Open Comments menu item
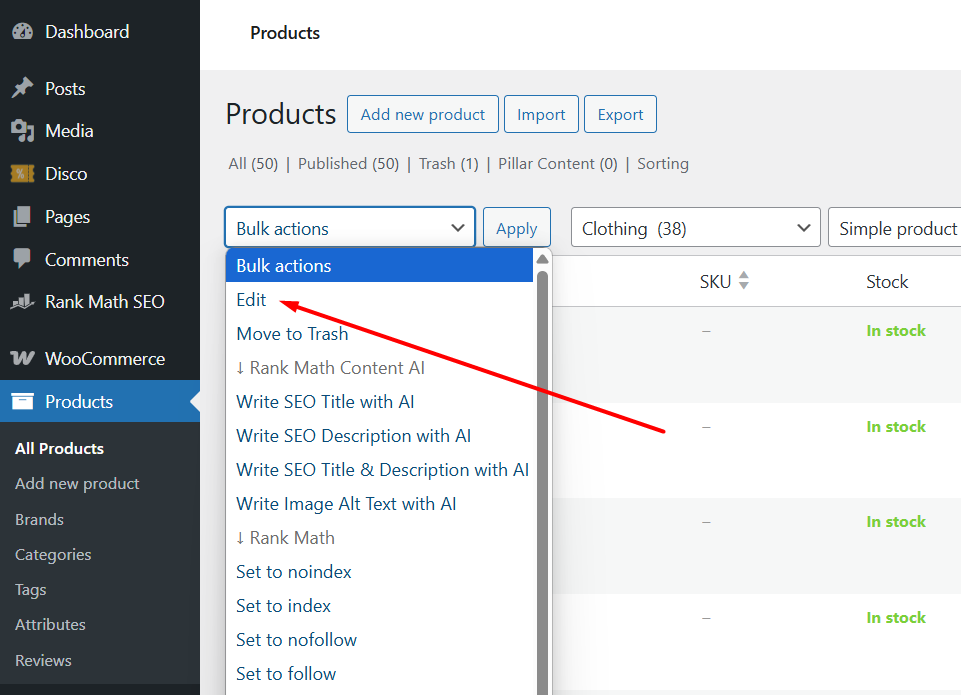This screenshot has height=695, width=961. (x=87, y=260)
